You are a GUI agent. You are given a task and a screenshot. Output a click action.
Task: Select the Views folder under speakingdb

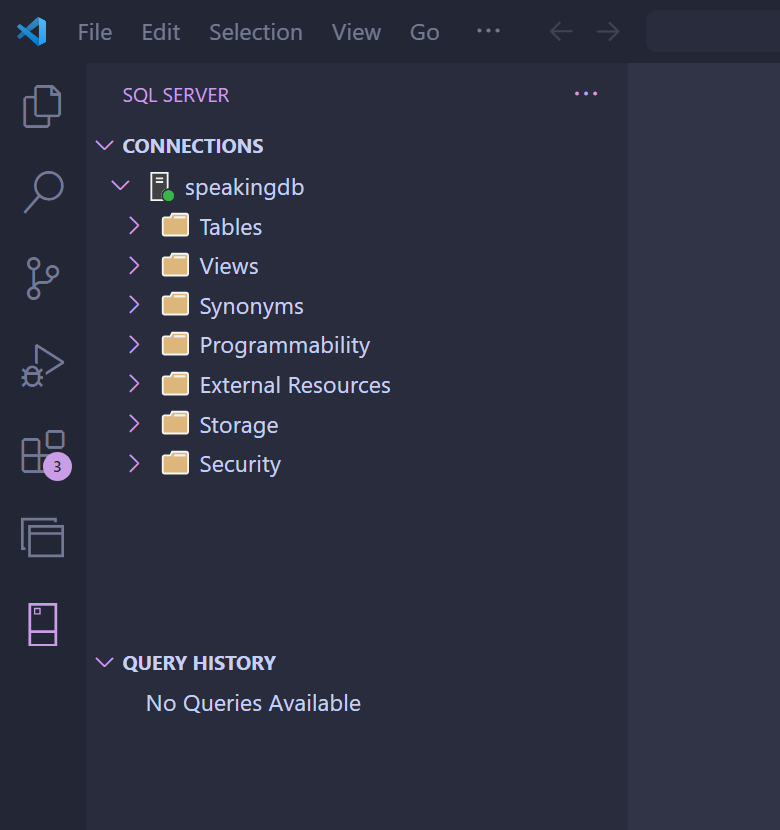pos(229,266)
